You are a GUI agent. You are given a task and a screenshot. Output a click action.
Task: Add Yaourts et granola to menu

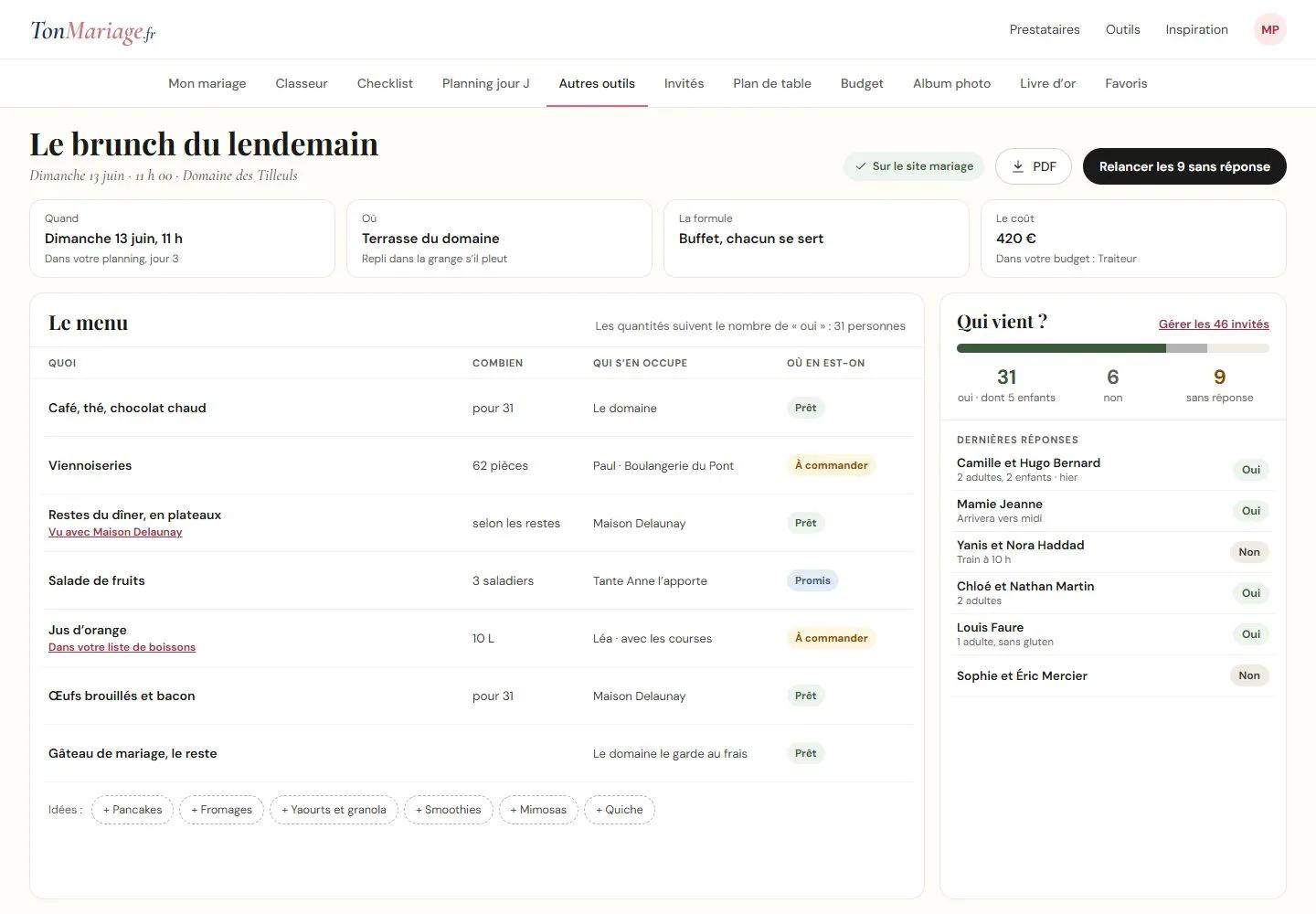334,810
